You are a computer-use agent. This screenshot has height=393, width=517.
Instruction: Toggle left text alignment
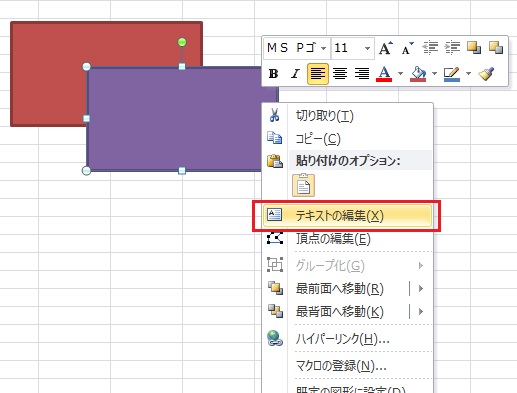[318, 74]
